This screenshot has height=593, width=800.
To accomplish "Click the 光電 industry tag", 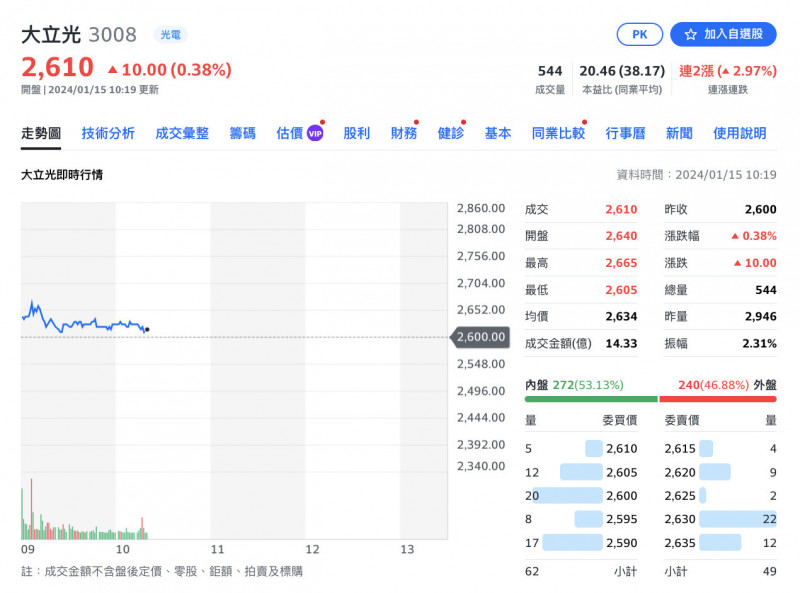I will [170, 35].
